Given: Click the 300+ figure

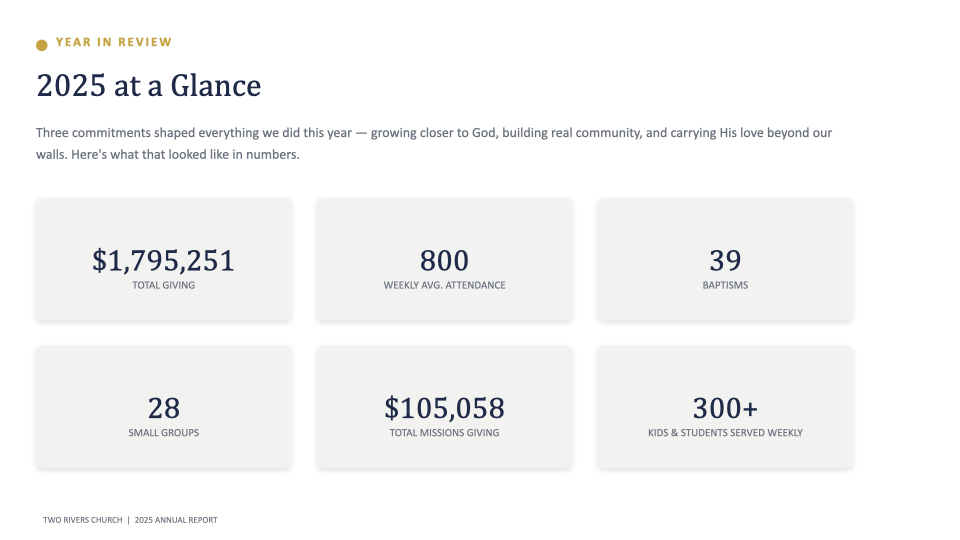Looking at the screenshot, I should [x=726, y=408].
